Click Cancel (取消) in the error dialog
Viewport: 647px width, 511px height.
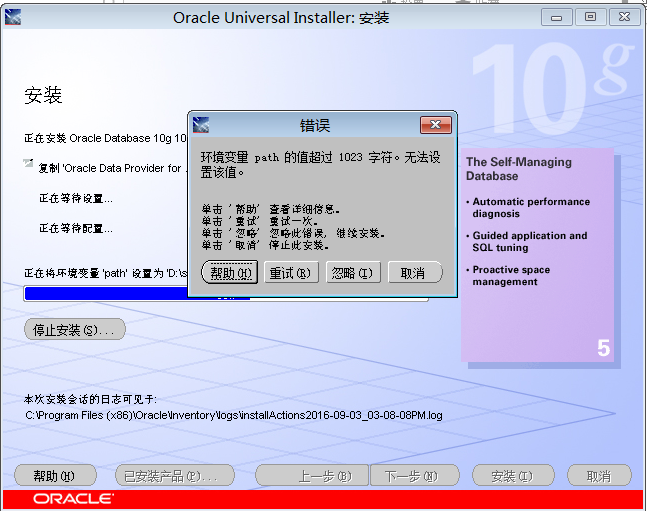click(x=414, y=272)
